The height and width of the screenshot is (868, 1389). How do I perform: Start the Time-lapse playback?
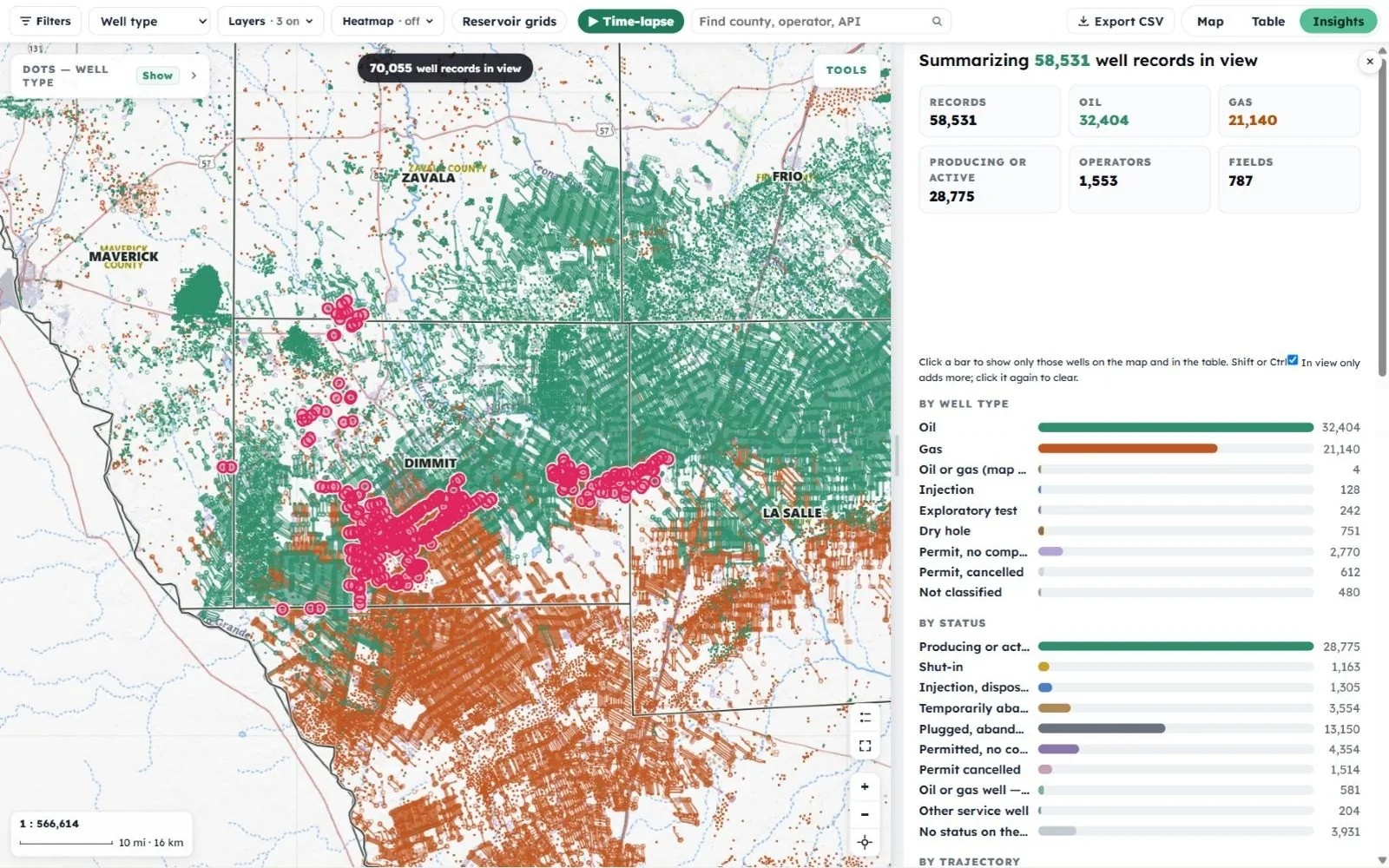point(631,21)
